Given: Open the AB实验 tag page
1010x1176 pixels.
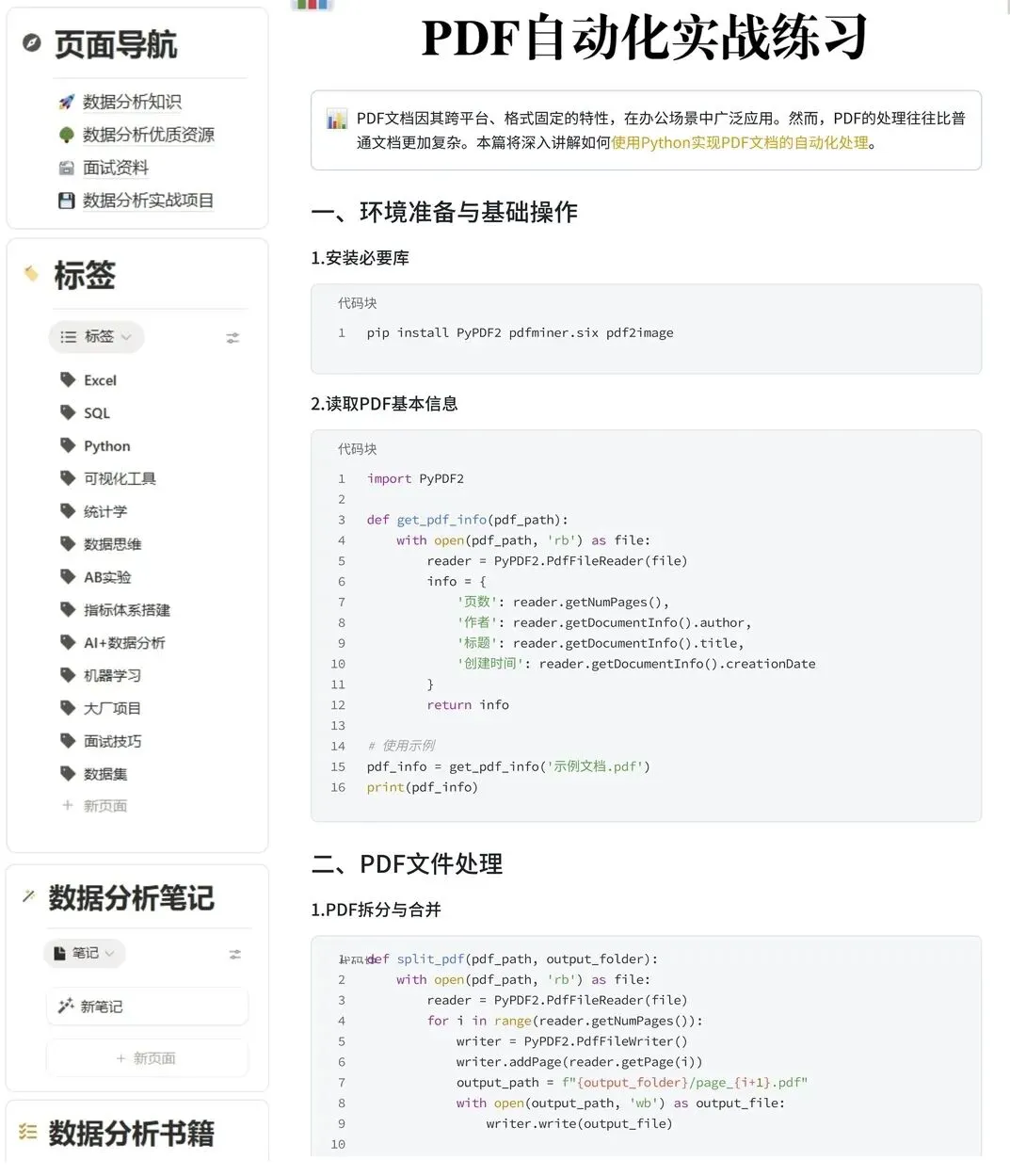Looking at the screenshot, I should pyautogui.click(x=107, y=577).
